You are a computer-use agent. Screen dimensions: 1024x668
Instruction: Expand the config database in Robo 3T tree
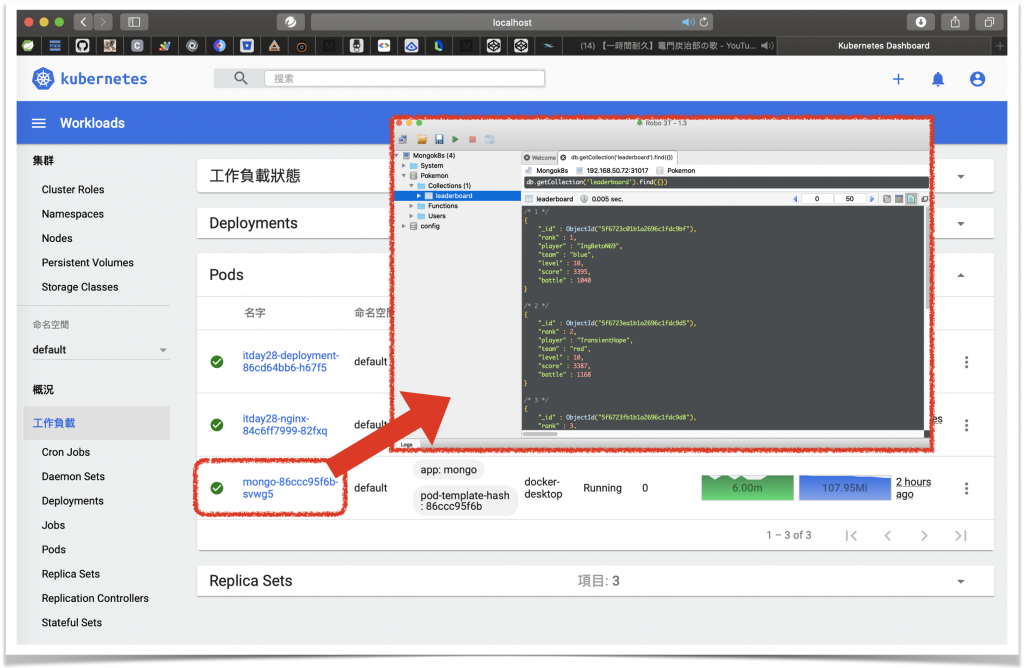pos(404,226)
